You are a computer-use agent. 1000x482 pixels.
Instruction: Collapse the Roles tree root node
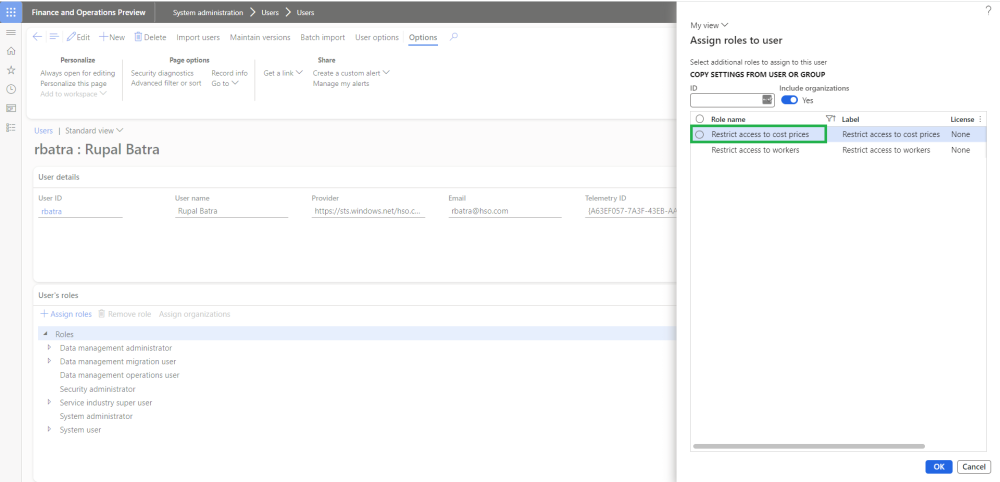(x=45, y=334)
